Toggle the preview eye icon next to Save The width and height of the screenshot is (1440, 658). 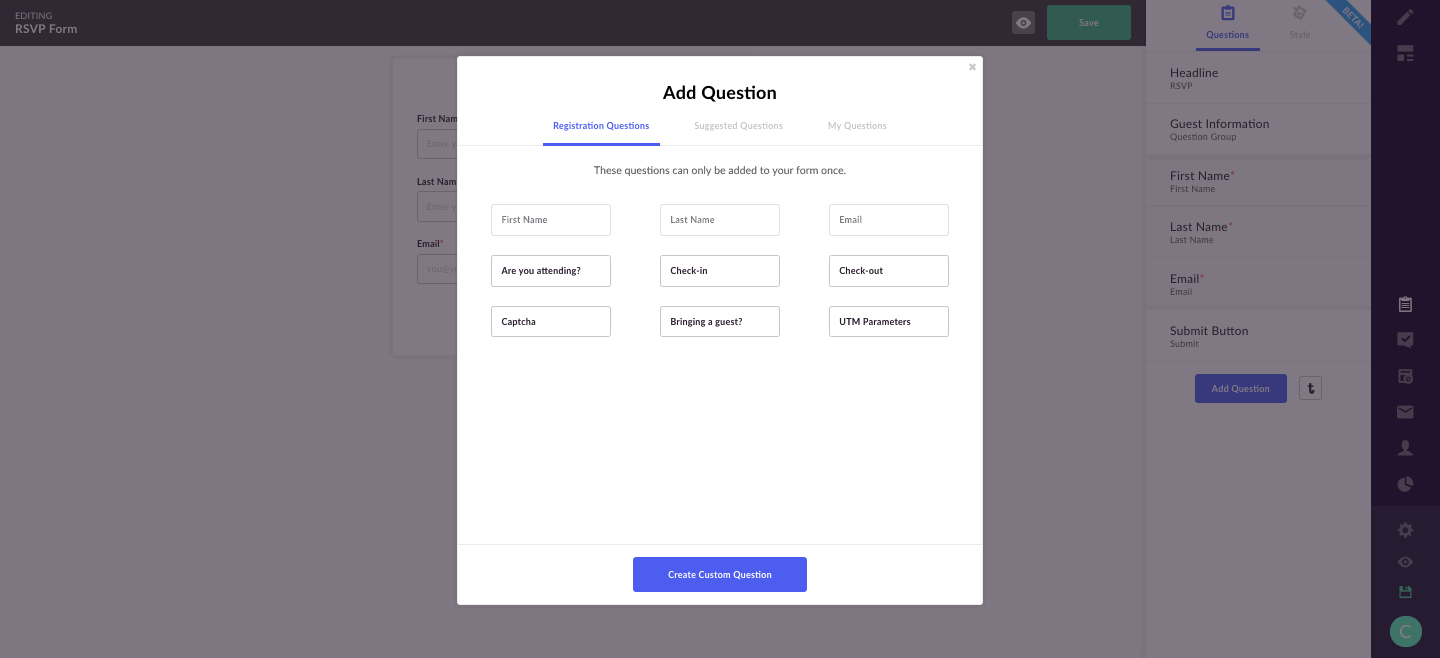tap(1023, 22)
